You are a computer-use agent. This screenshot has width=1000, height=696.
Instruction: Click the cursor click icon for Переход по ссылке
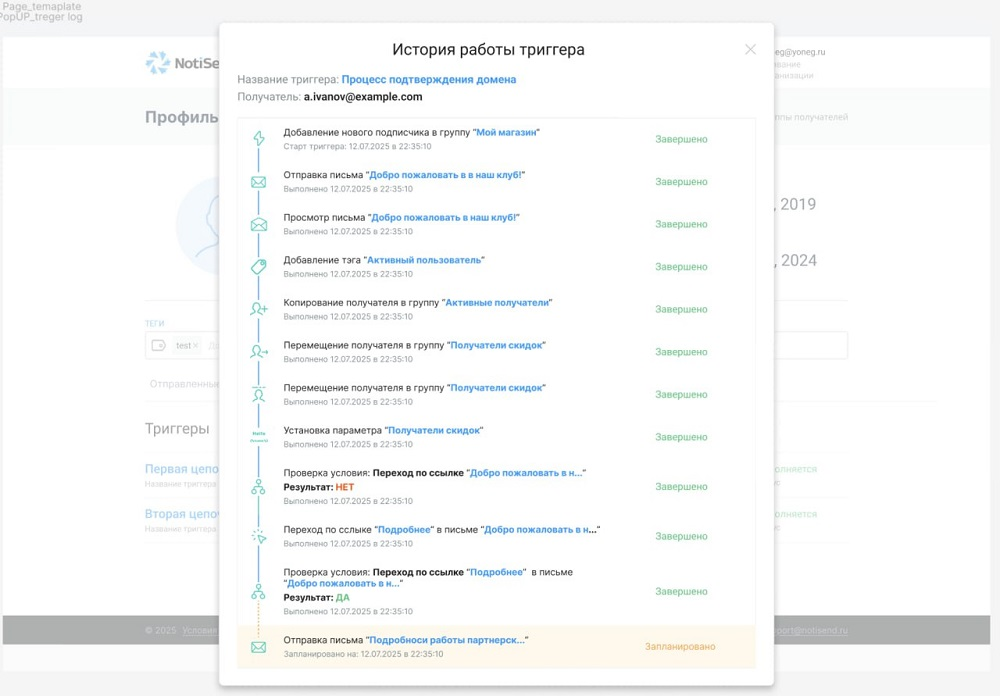coord(258,537)
